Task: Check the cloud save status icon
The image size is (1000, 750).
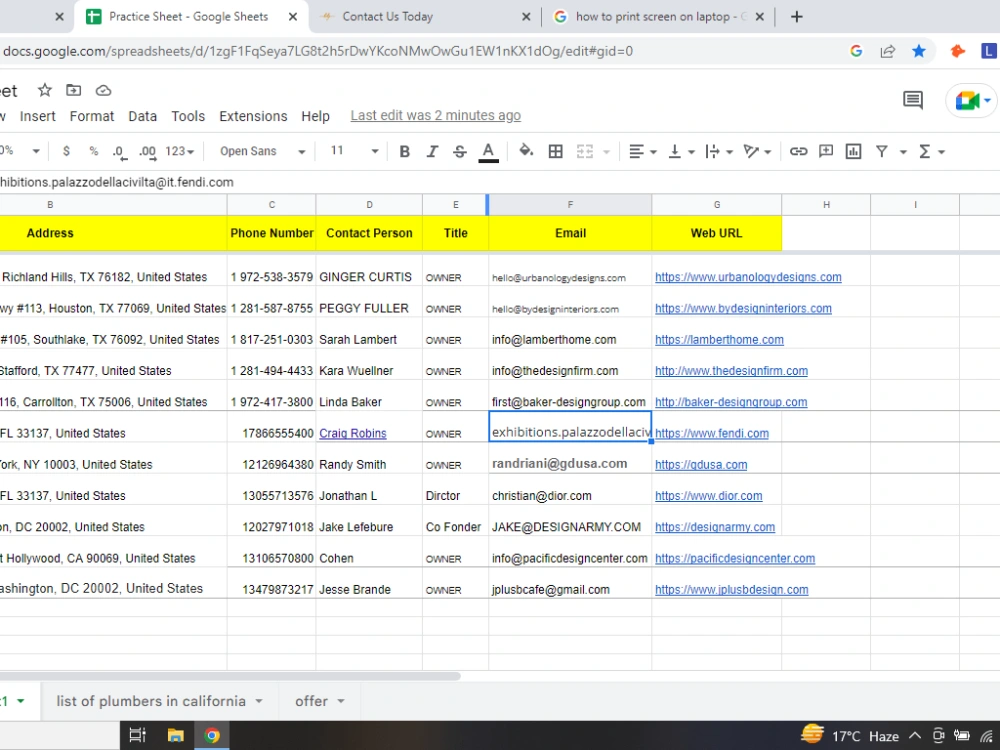Action: tap(103, 91)
